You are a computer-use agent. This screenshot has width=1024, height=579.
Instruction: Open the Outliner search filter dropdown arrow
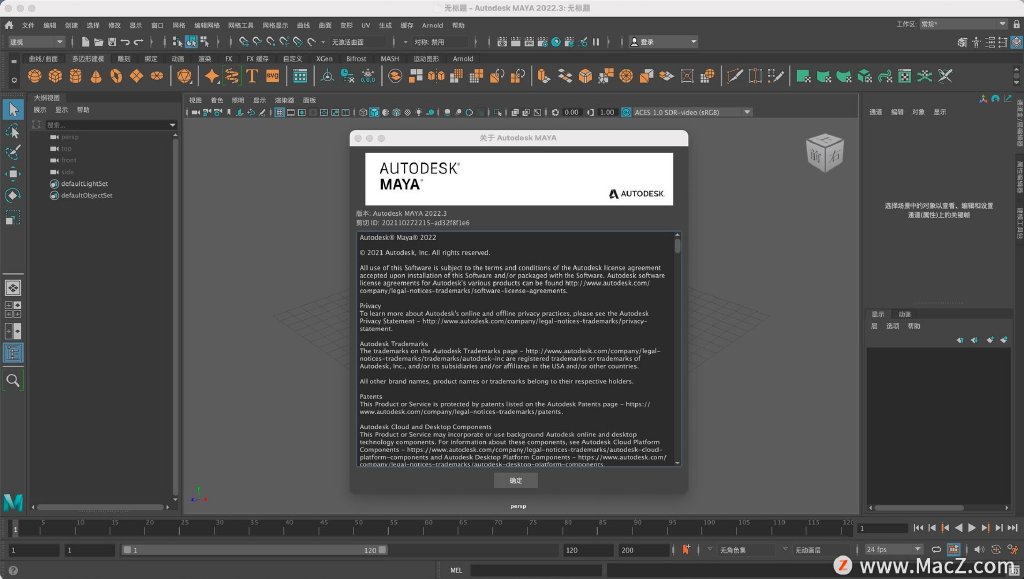[172, 125]
